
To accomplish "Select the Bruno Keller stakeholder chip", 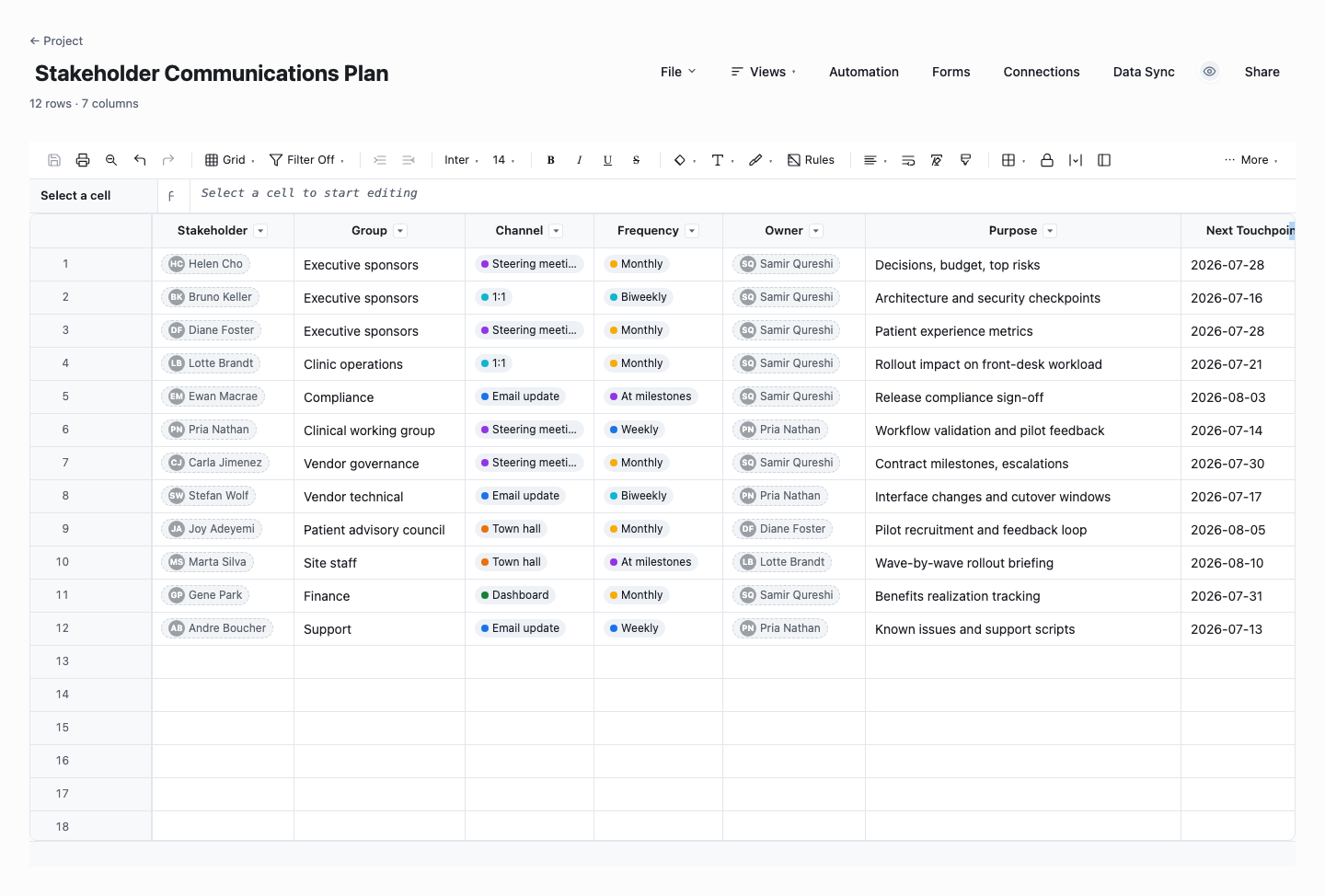I will coord(211,297).
